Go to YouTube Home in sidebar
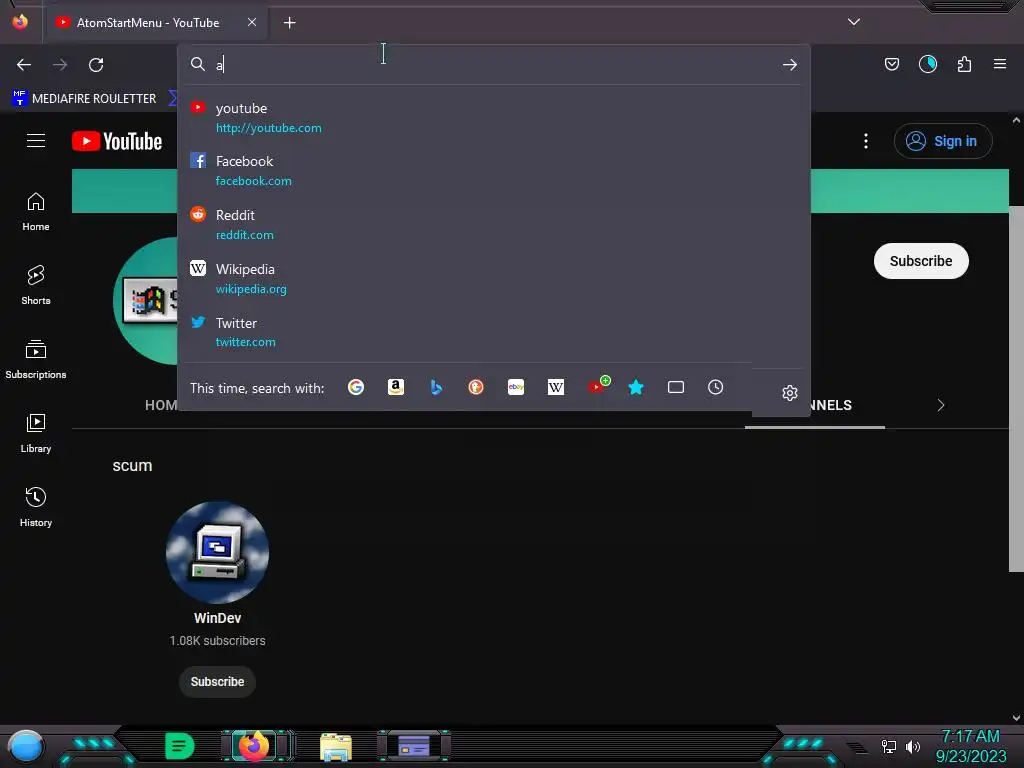Screen dimensions: 1024x768 36,212
